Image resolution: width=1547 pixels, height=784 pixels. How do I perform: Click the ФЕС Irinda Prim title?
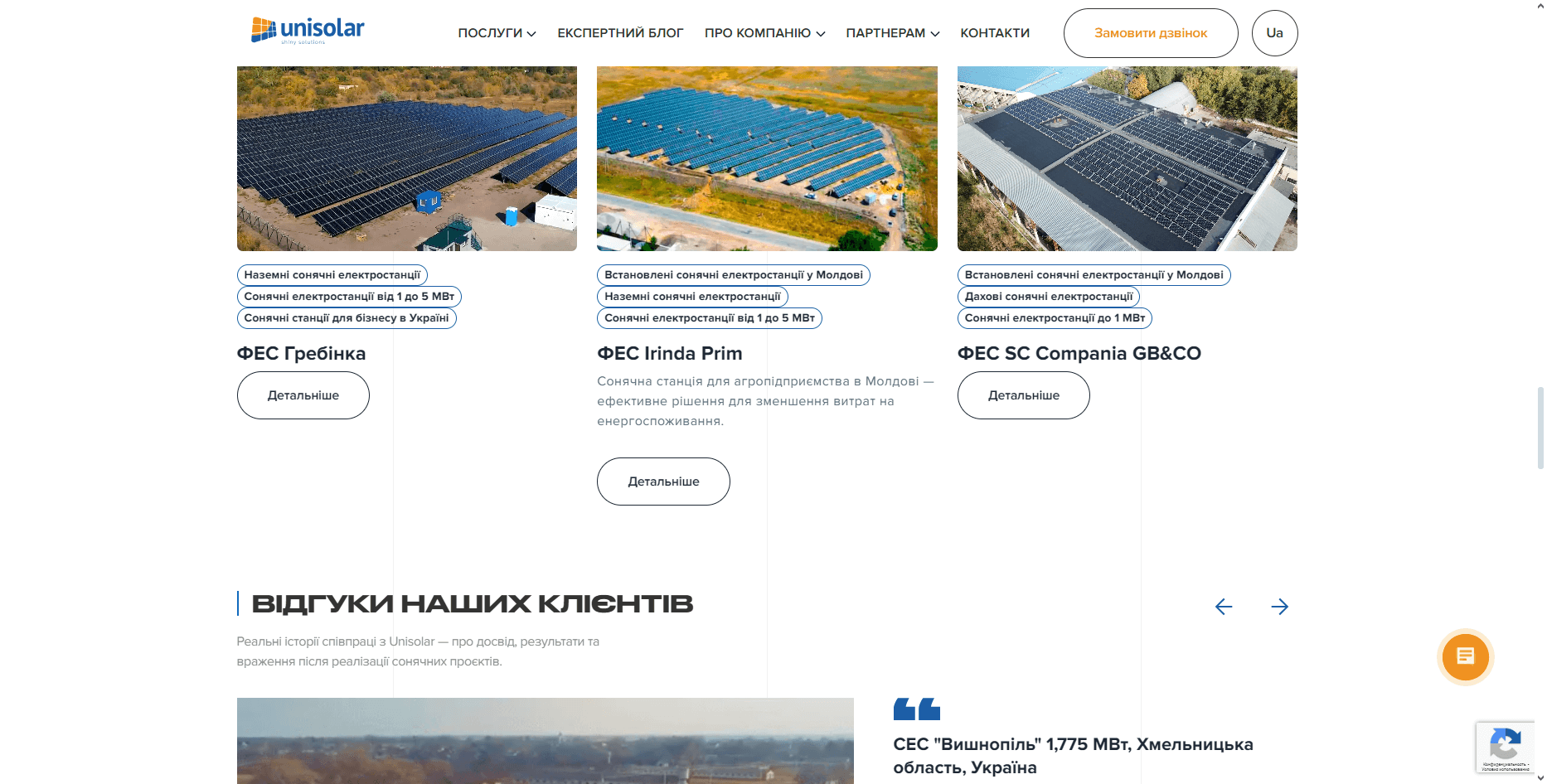669,354
